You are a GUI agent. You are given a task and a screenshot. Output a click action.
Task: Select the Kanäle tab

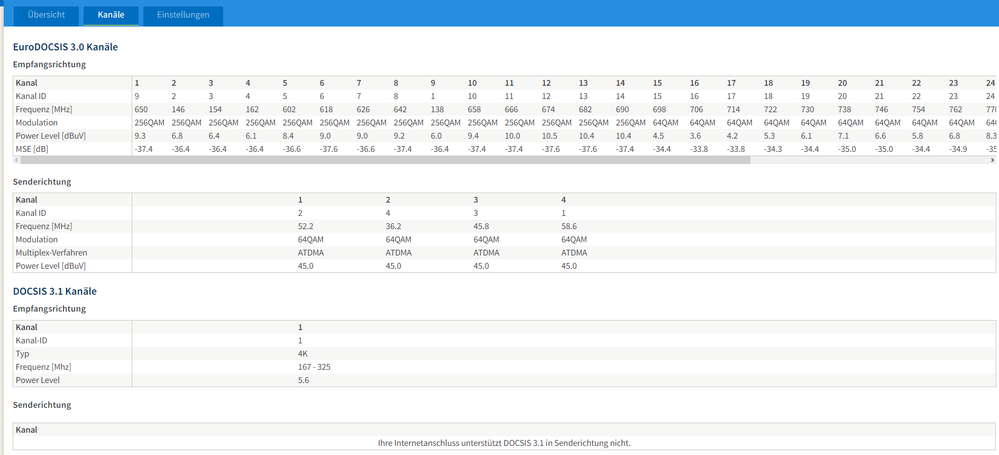111,15
